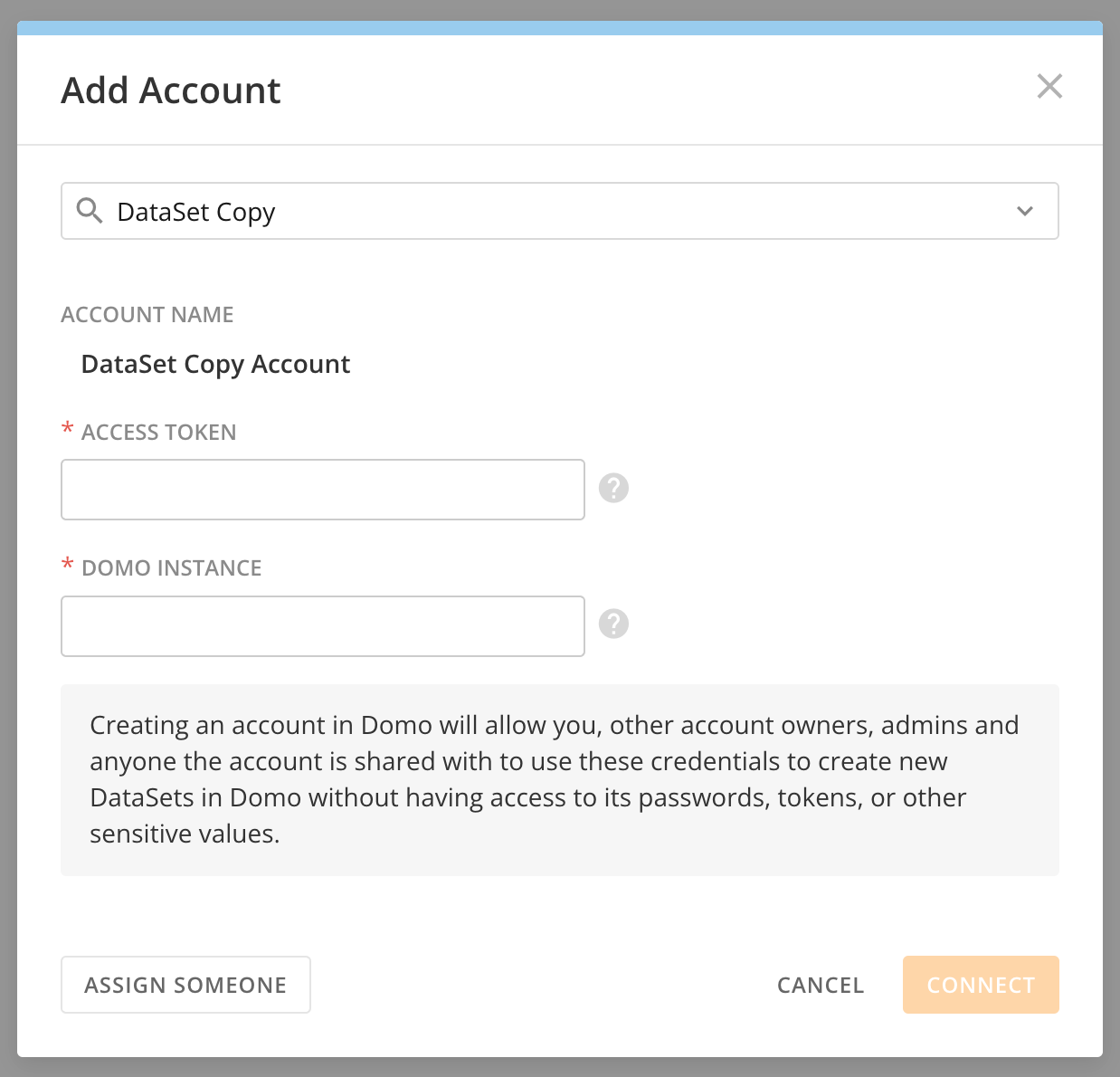
Task: Select the DataSet Copy connector text
Action: pos(196,212)
